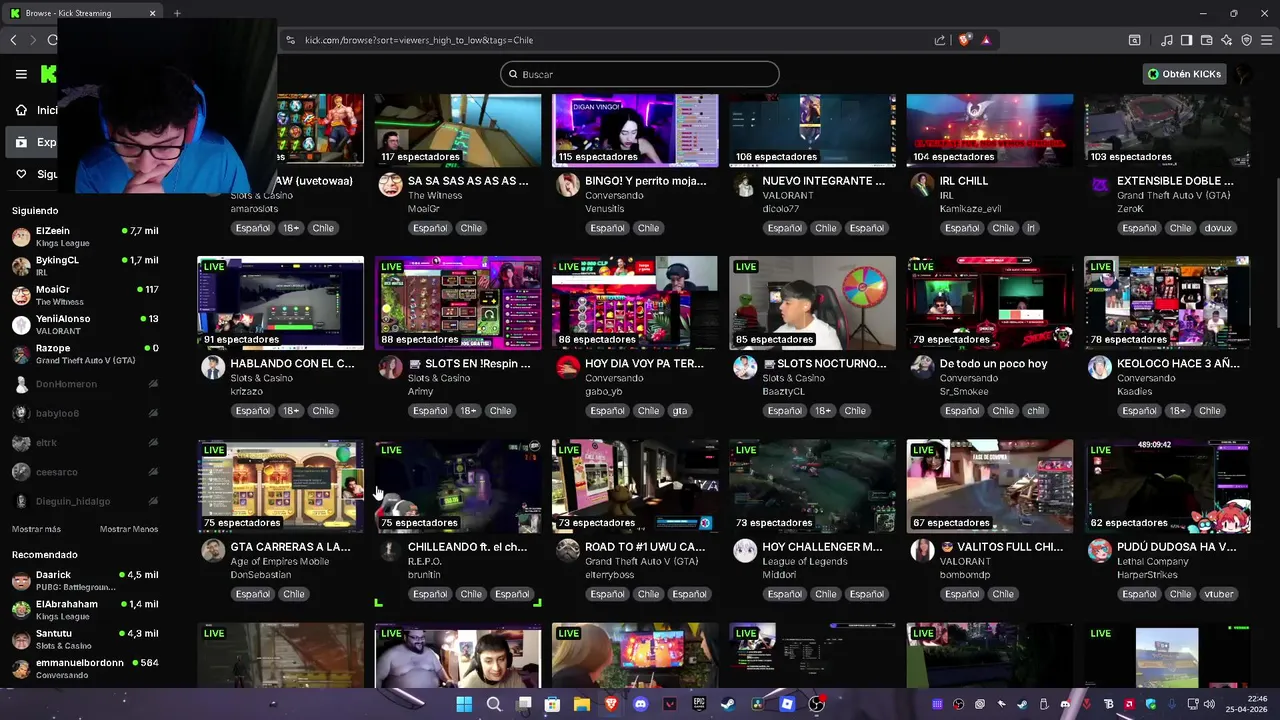This screenshot has height=720, width=1280.
Task: Open the HABLANDO CON EL C... stream thumbnail
Action: coord(281,303)
